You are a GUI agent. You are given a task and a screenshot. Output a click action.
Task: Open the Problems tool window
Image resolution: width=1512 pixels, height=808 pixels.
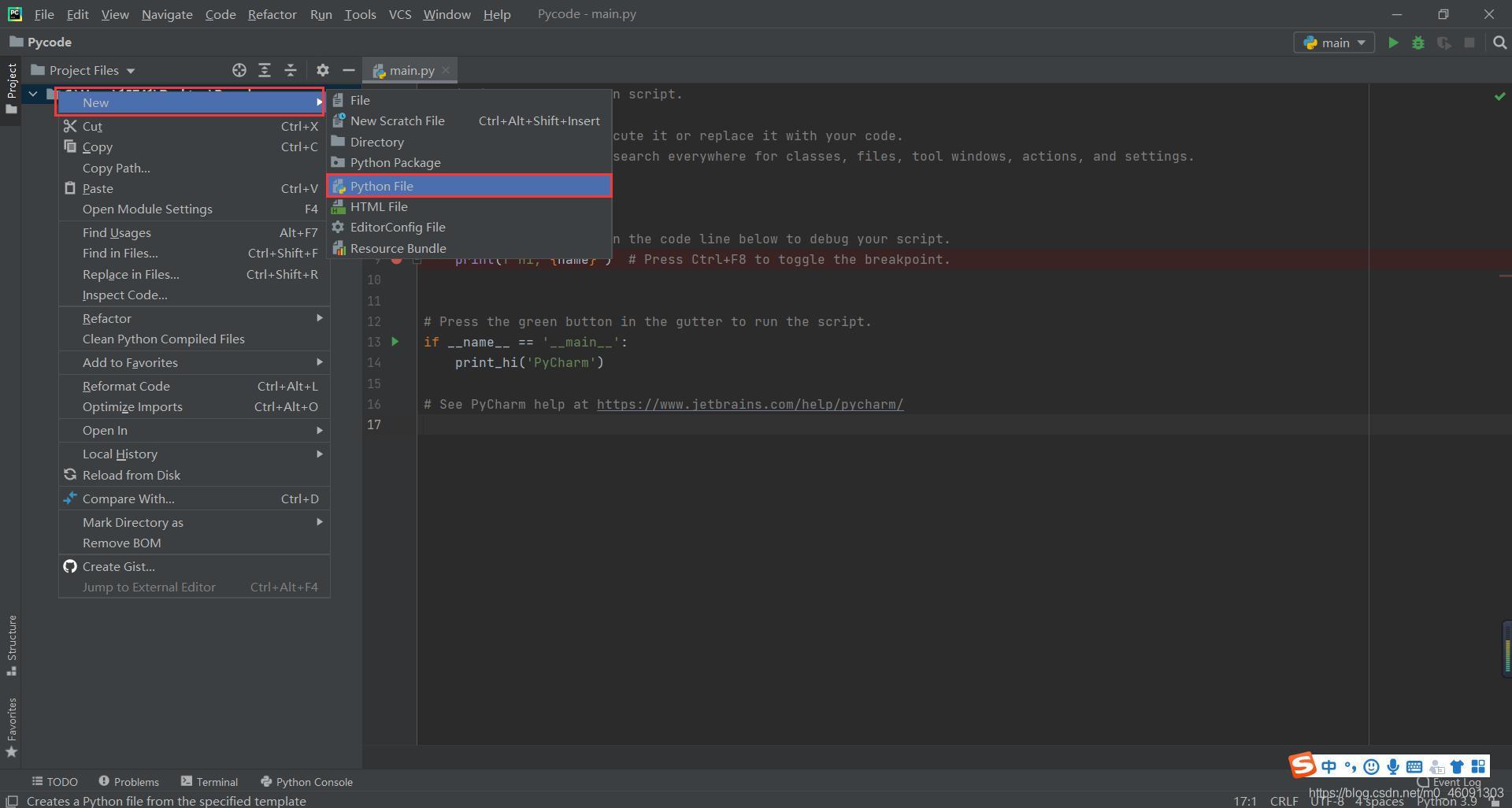click(x=128, y=781)
